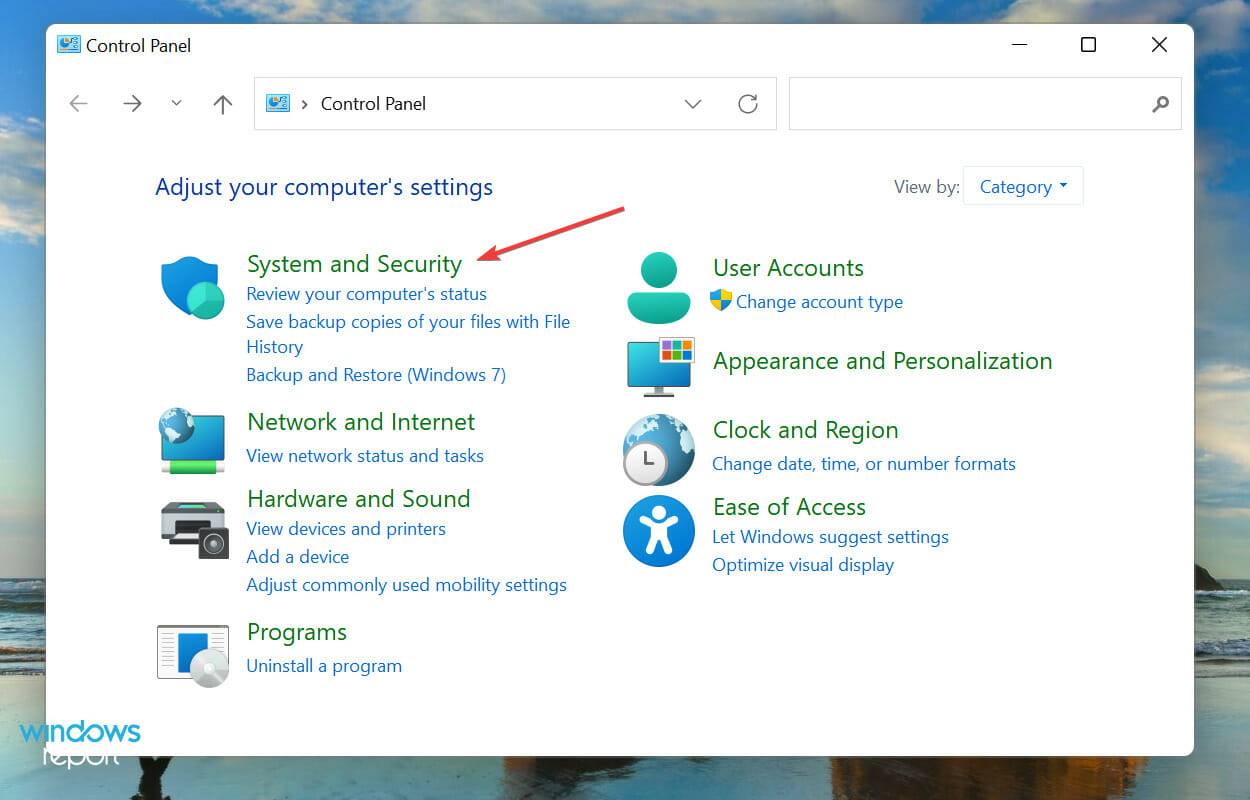This screenshot has width=1250, height=800.
Task: Click the Refresh icon in the address bar
Action: pyautogui.click(x=748, y=103)
